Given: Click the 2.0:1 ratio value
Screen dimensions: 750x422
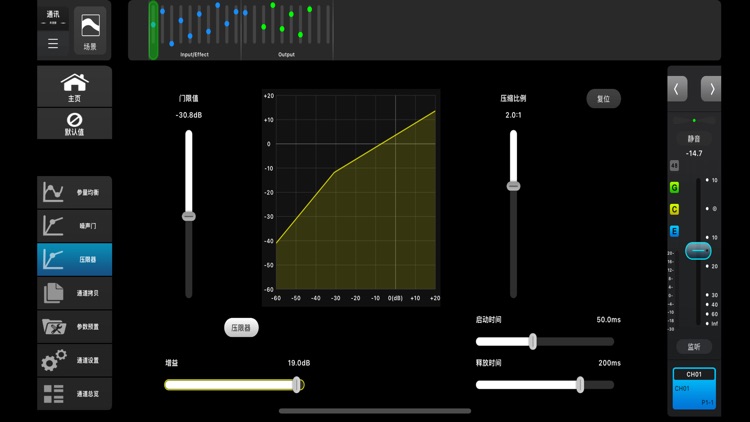Looking at the screenshot, I should pos(513,115).
